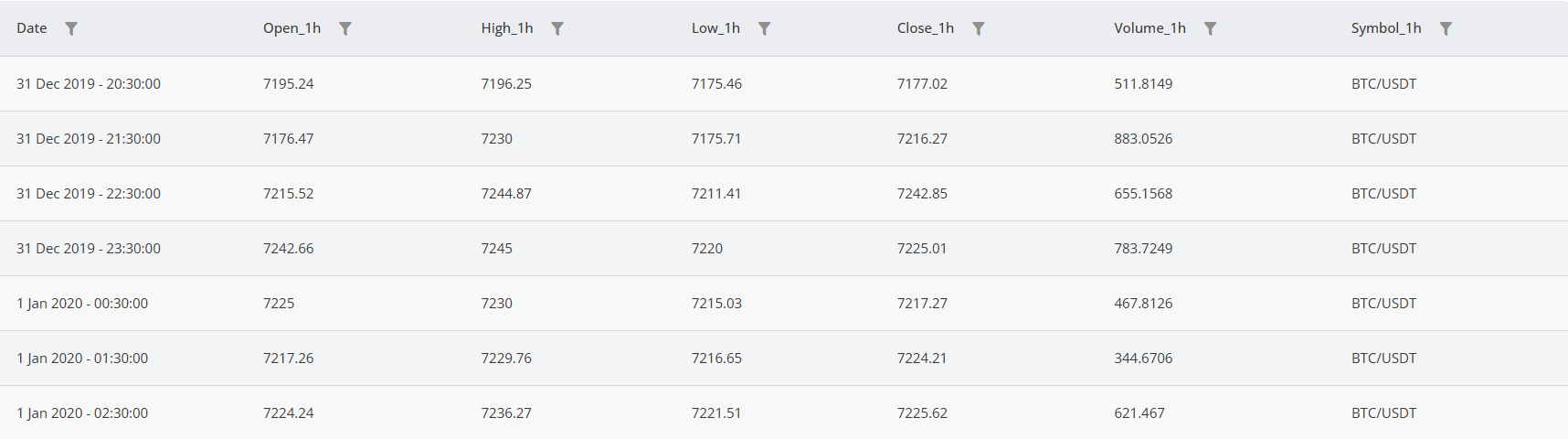Click the Symbol_1h column header text
The image size is (1568, 439).
[x=1386, y=28]
